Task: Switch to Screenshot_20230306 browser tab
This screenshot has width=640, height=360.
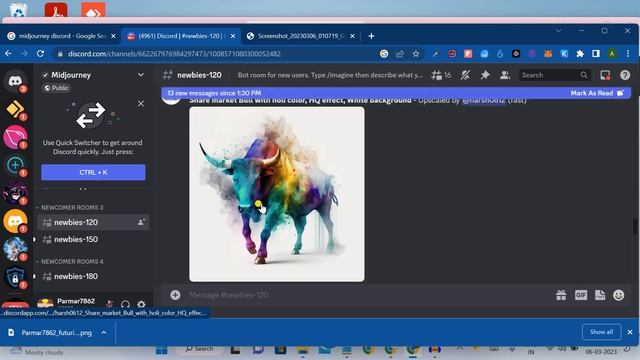Action: coord(301,36)
